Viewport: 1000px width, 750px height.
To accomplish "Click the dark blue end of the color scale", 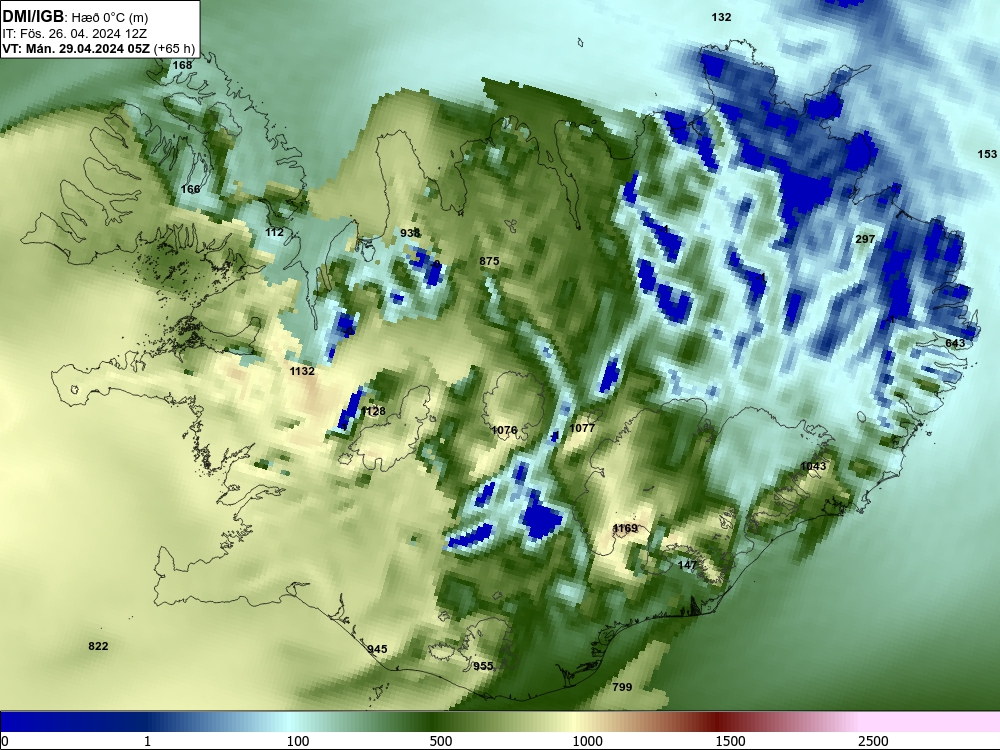I will pos(26,722).
